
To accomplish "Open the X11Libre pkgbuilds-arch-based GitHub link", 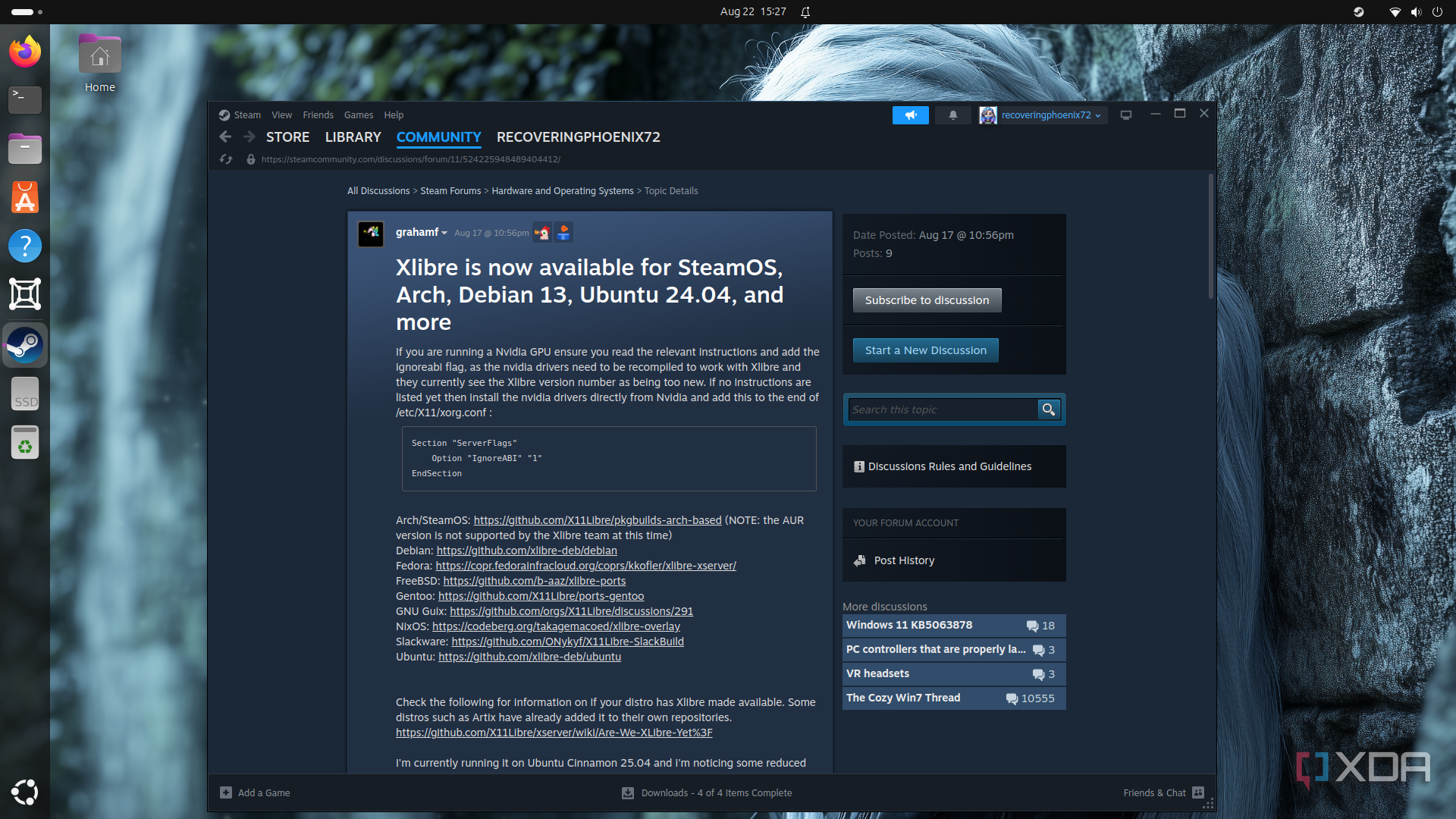I will [x=598, y=520].
